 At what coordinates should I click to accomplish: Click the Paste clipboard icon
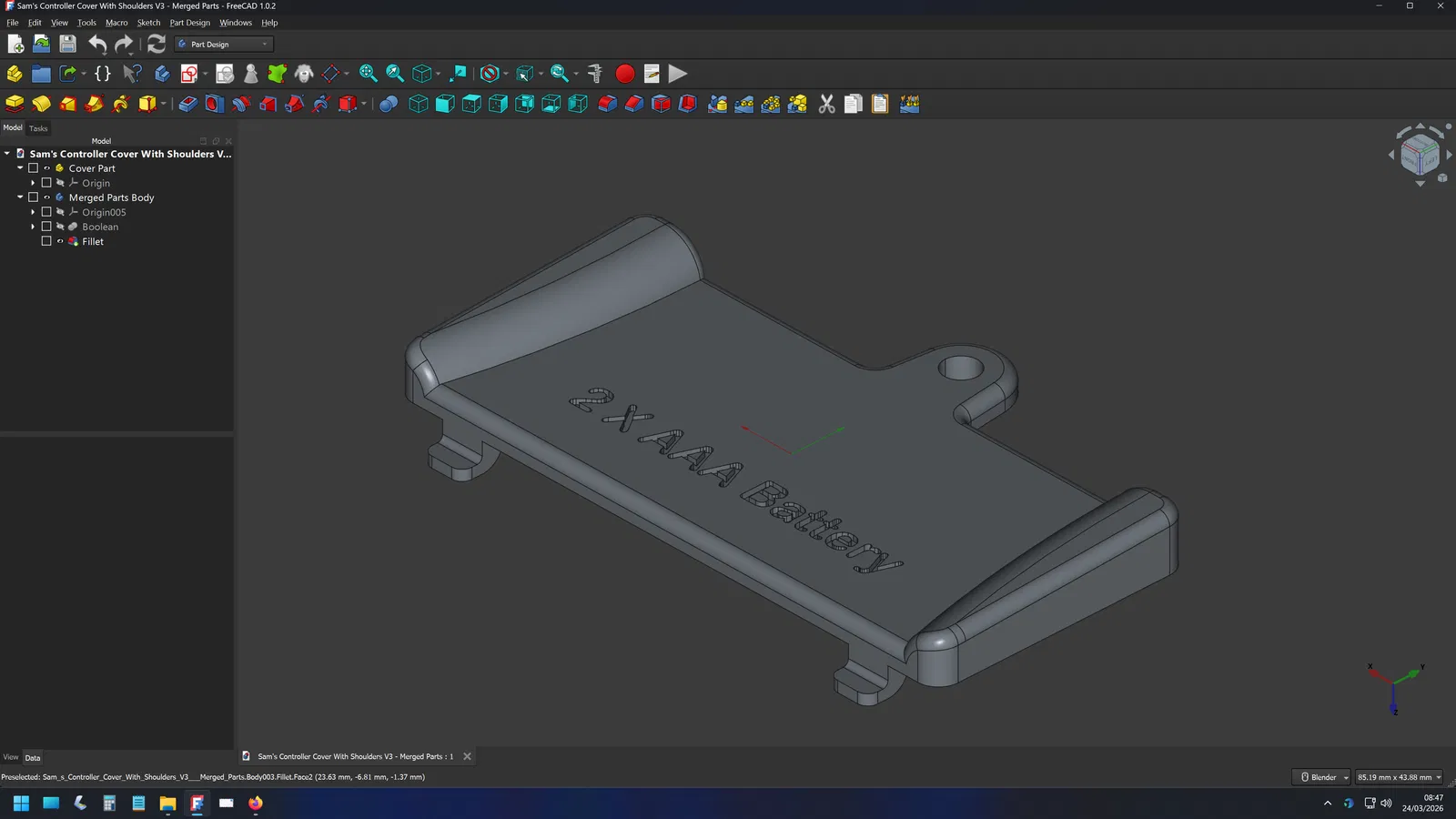[x=880, y=104]
